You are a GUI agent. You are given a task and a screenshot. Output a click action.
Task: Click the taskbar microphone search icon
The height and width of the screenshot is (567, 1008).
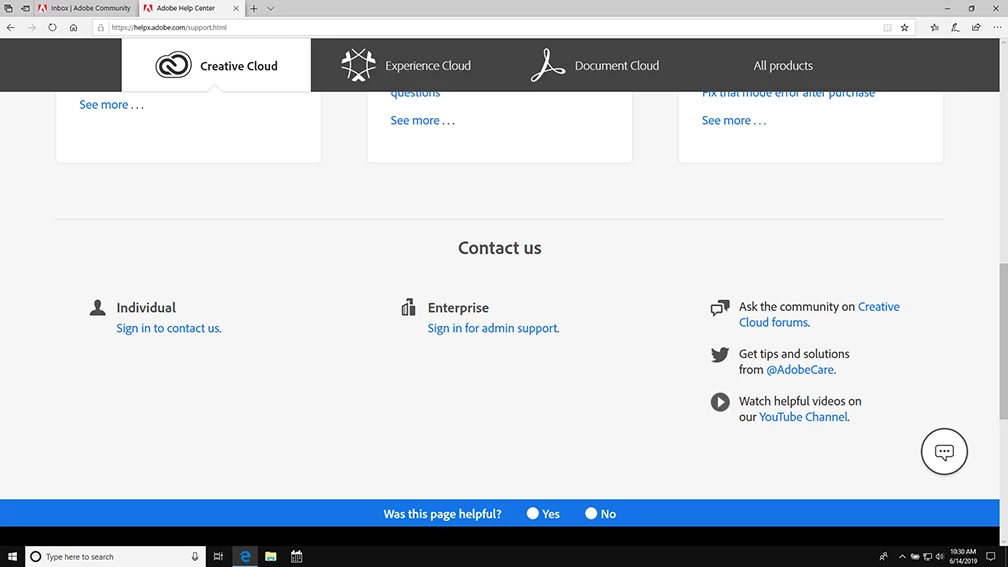(x=195, y=557)
